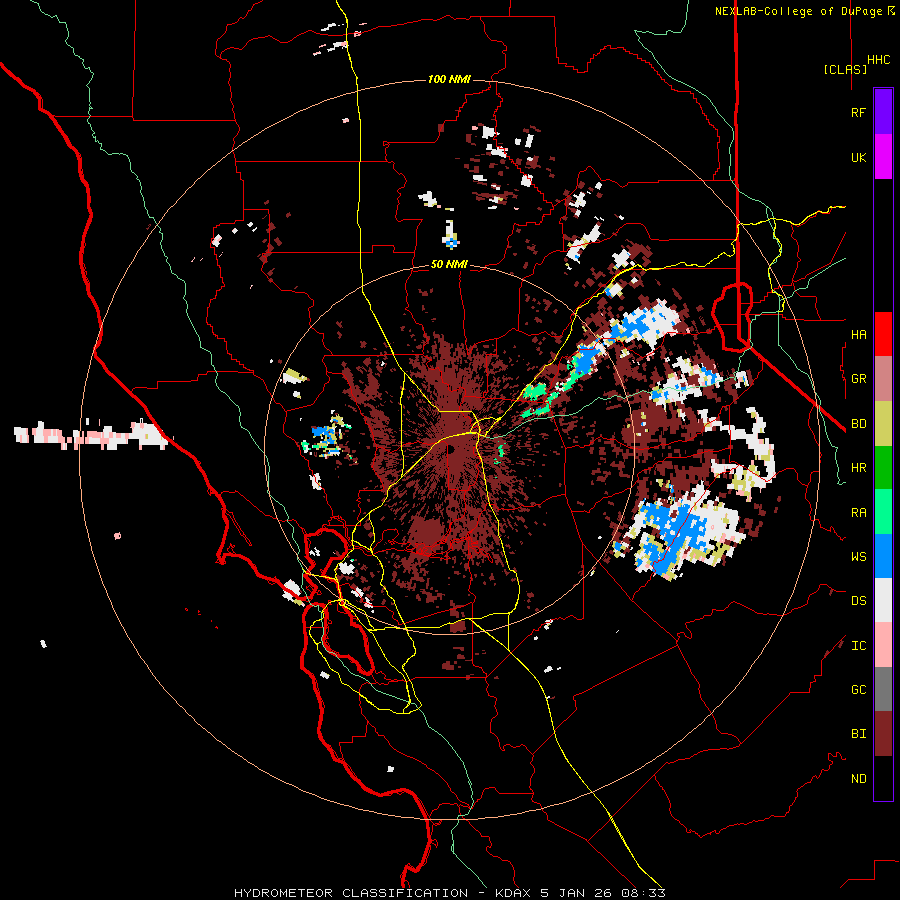Click the "NEXLAB-College of DuPage" credit text
This screenshot has height=900, width=900.
pyautogui.click(x=799, y=11)
